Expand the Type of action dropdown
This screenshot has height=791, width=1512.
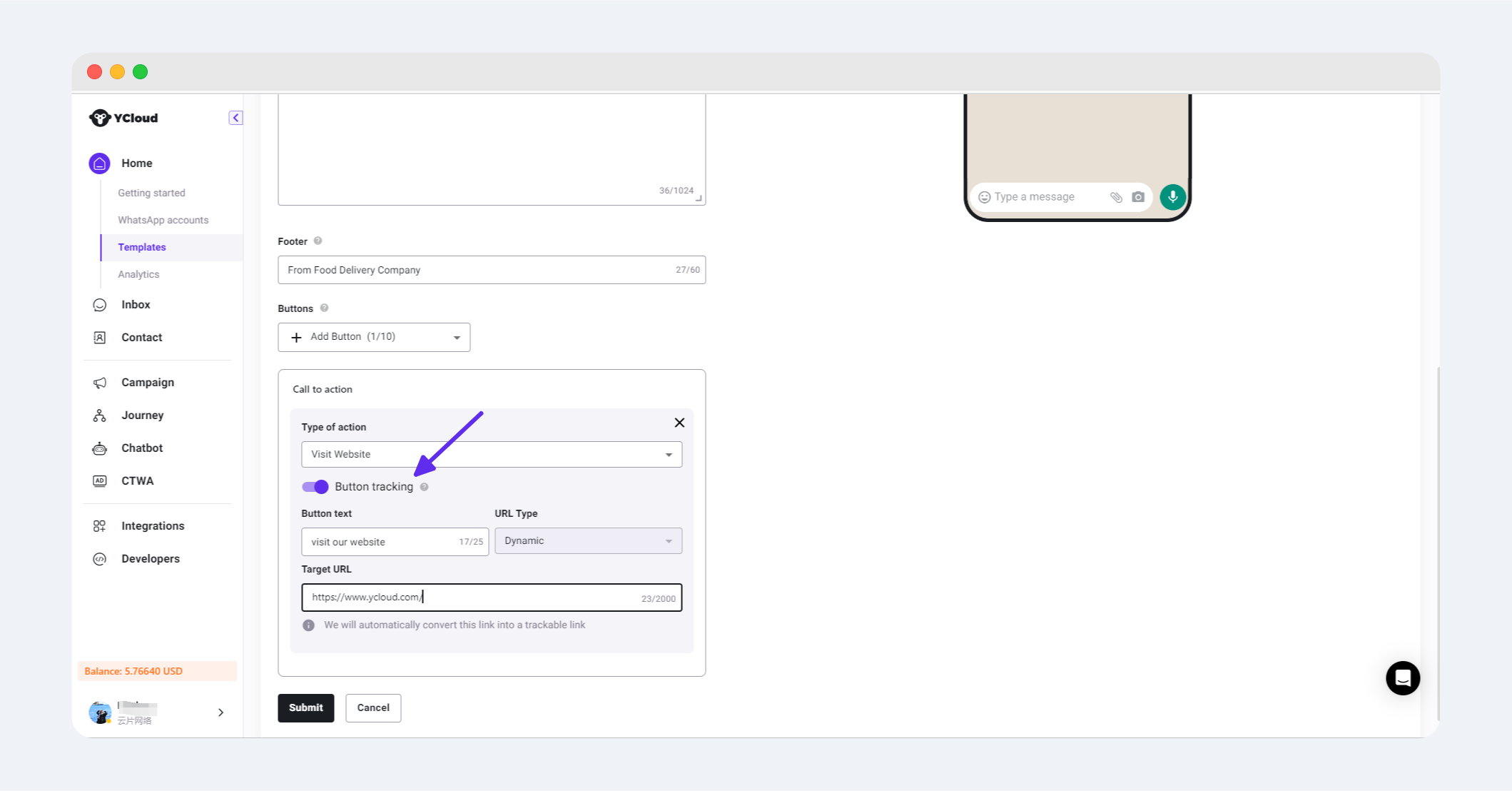tap(491, 455)
